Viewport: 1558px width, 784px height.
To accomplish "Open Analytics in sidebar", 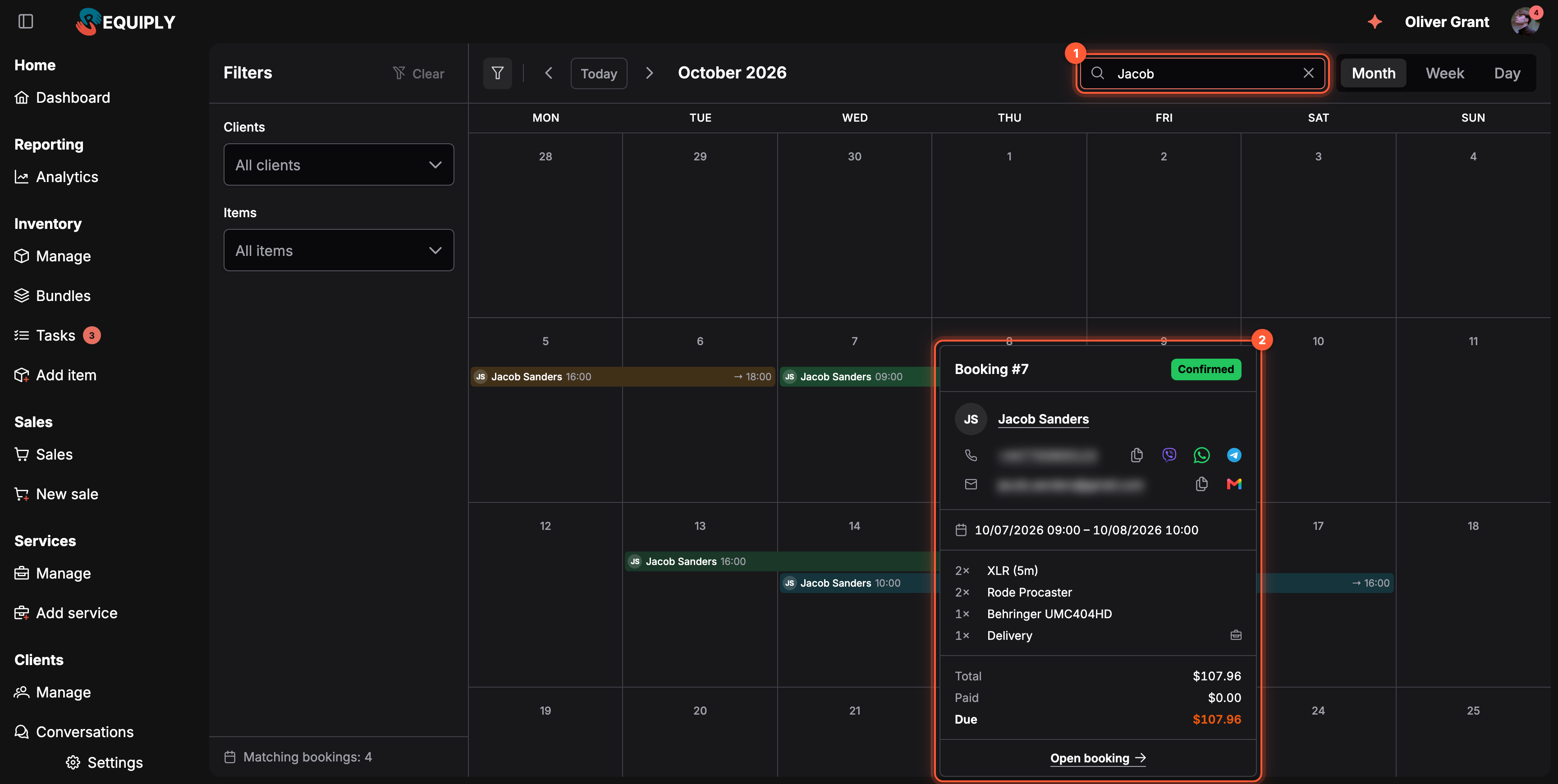I will (56, 177).
